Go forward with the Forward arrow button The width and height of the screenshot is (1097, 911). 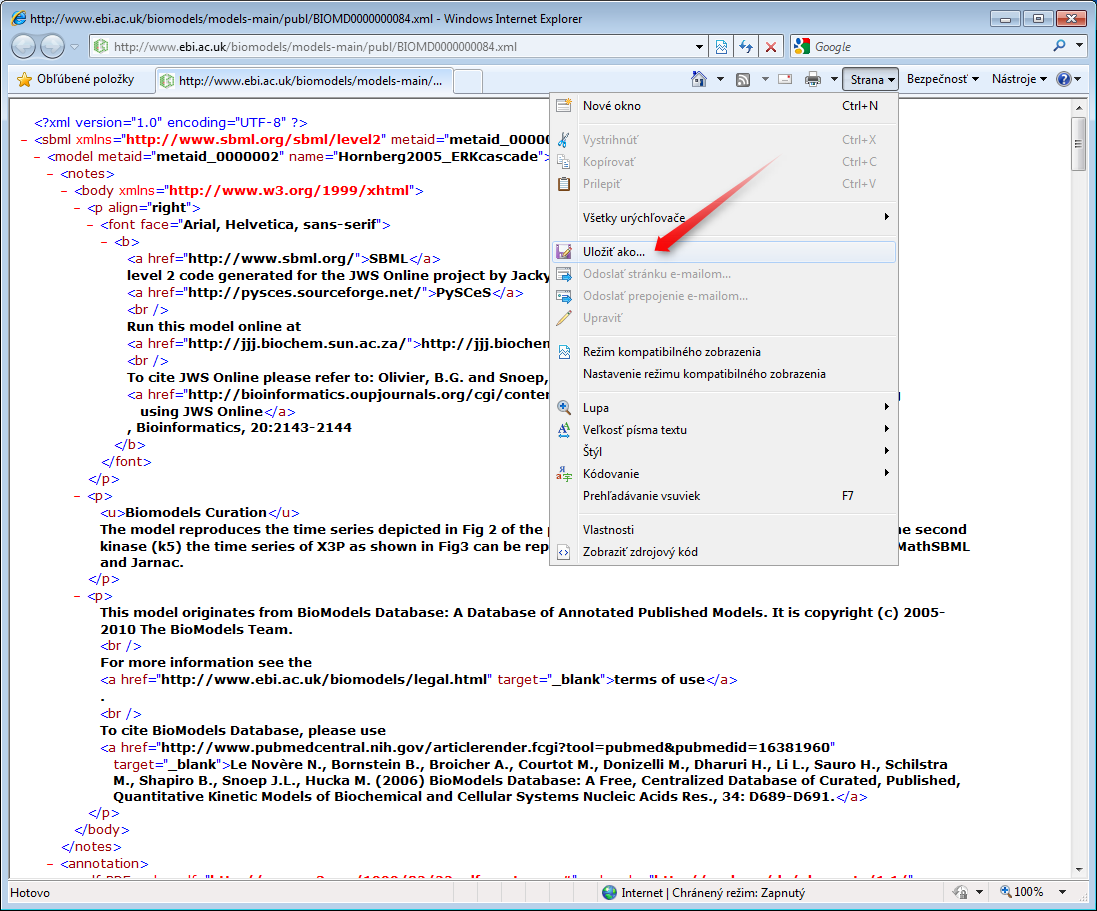pyautogui.click(x=52, y=47)
